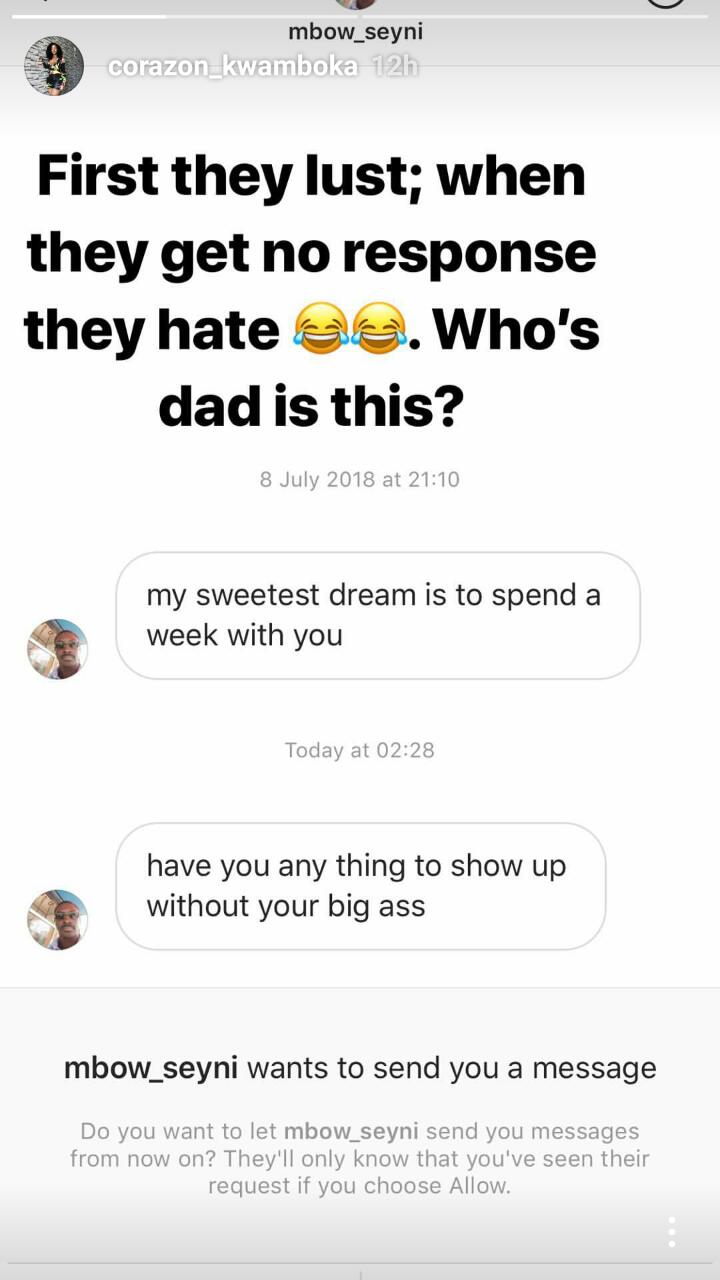Image resolution: width=720 pixels, height=1280 pixels.
Task: Tap the 'Who's dad is this?' caption line
Action: click(311, 408)
